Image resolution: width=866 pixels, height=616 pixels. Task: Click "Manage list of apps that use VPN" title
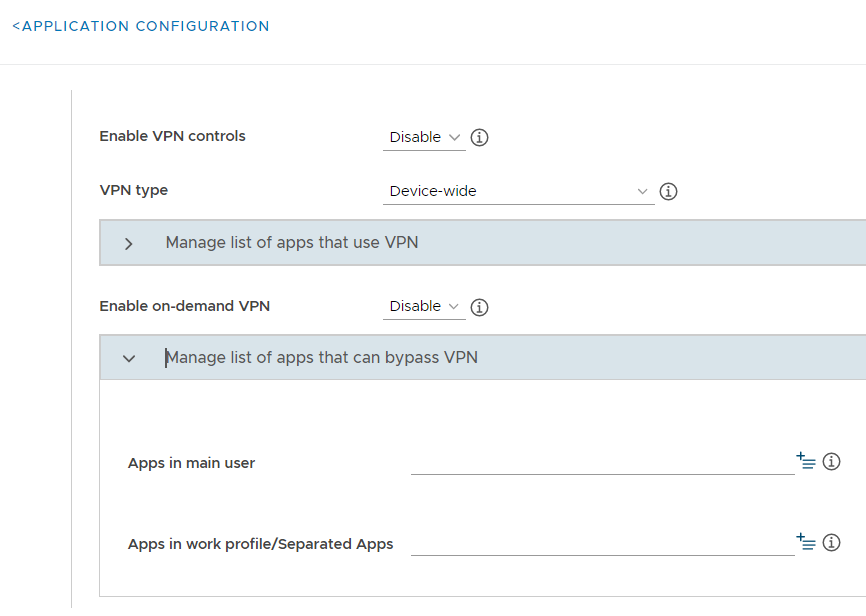[x=292, y=242]
